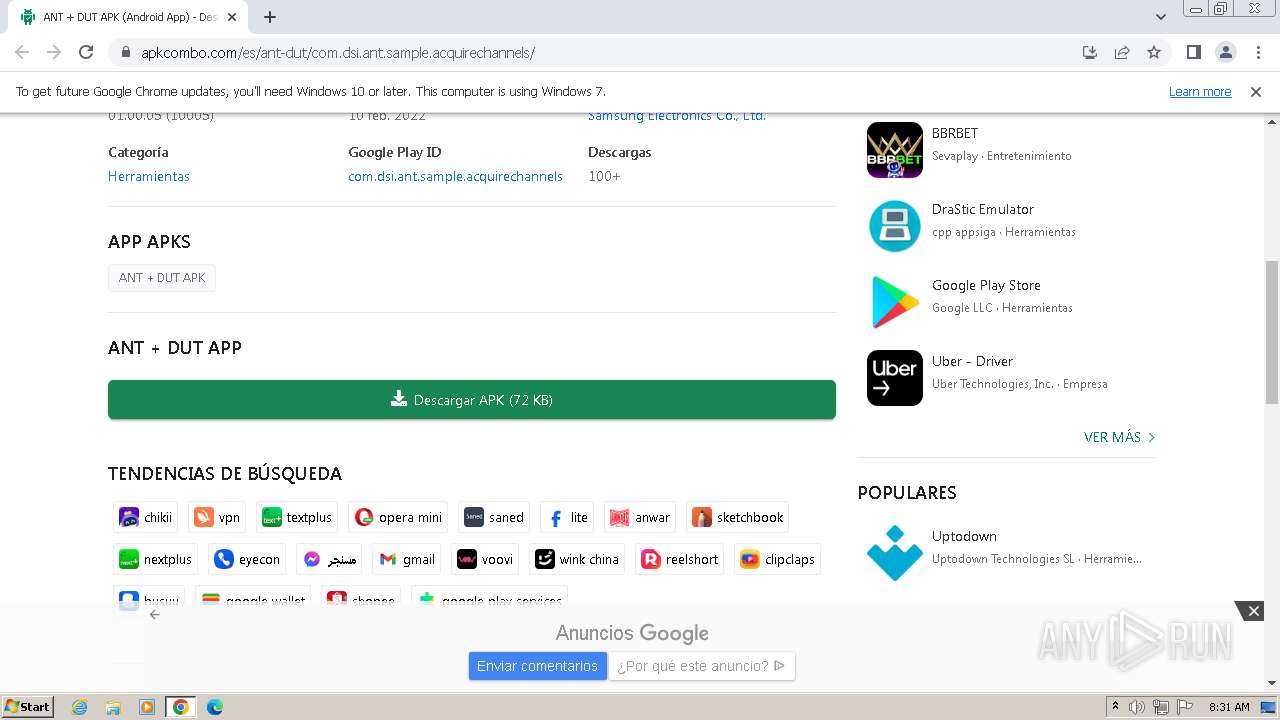Click the Samsung Electronics Co., Ltd. link
The image size is (1280, 720).
tap(677, 116)
